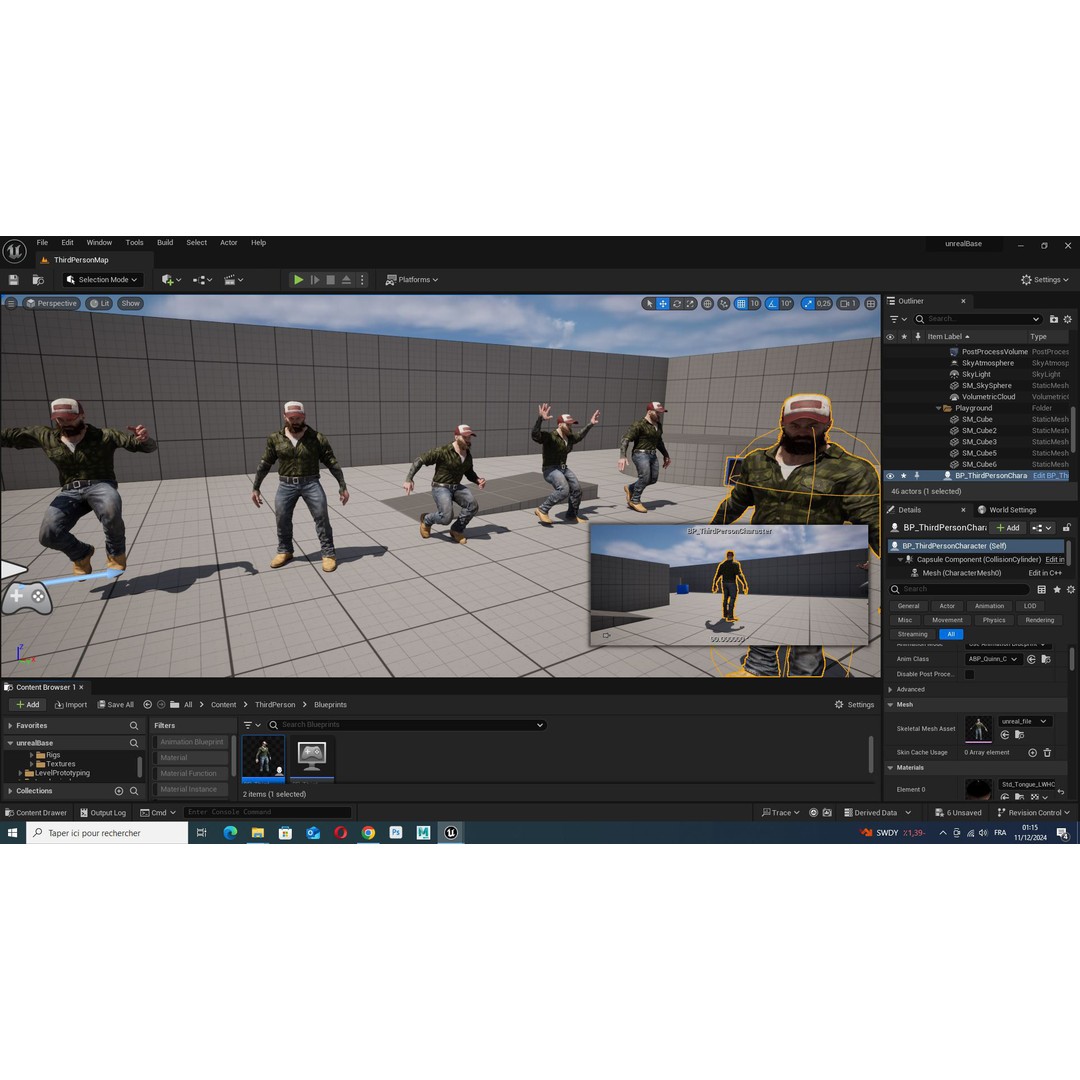Click the camera speed icon

coord(848,304)
